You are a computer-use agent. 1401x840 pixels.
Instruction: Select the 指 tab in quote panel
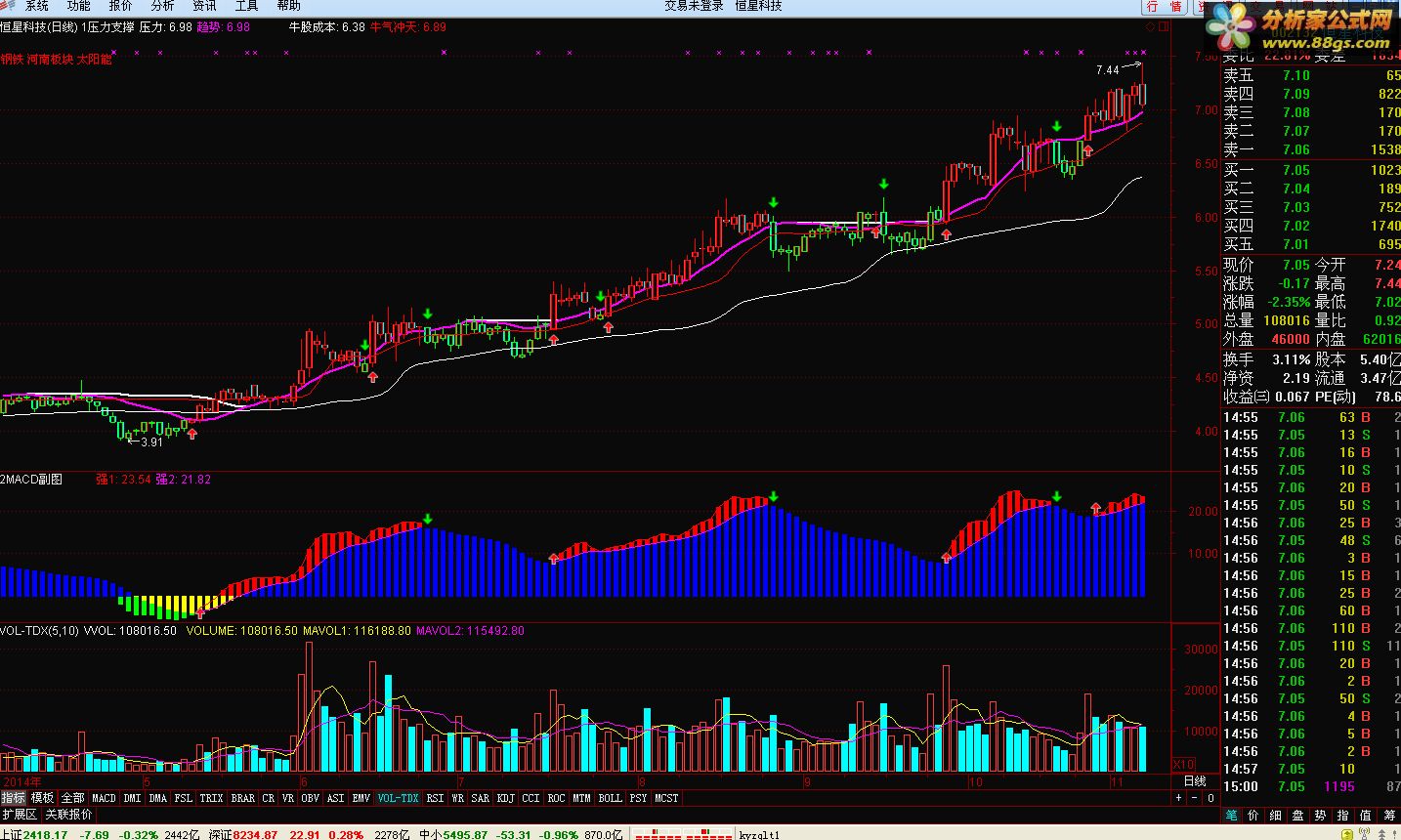[x=1343, y=815]
